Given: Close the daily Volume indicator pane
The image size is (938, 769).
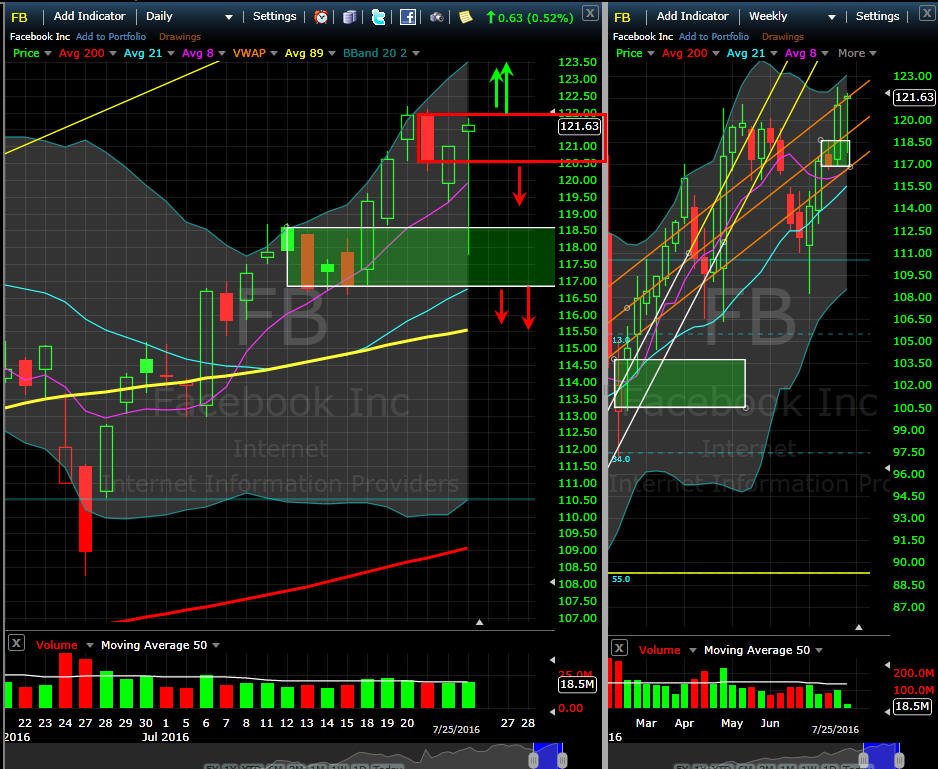Looking at the screenshot, I should pos(16,643).
